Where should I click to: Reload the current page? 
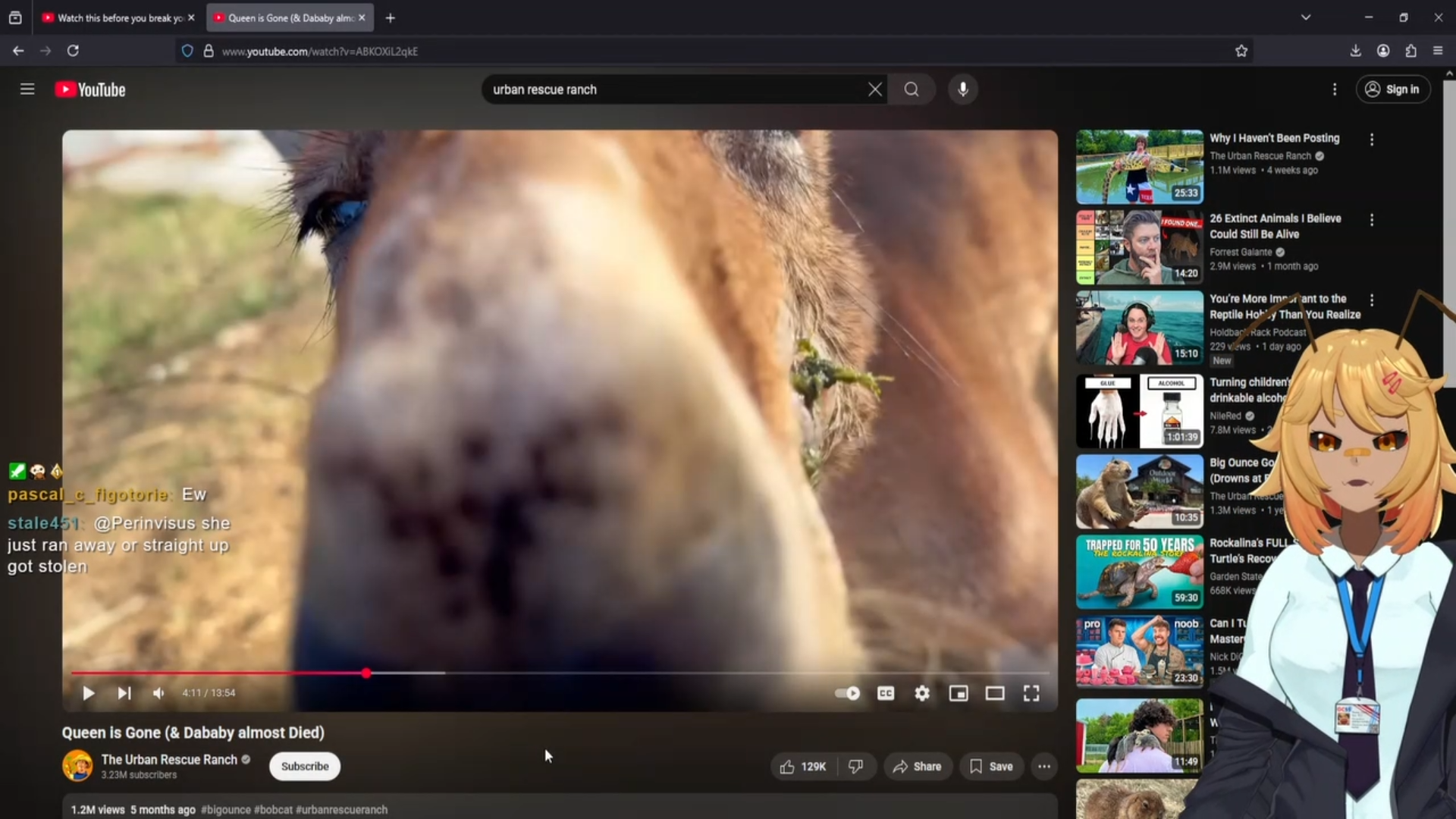click(73, 51)
